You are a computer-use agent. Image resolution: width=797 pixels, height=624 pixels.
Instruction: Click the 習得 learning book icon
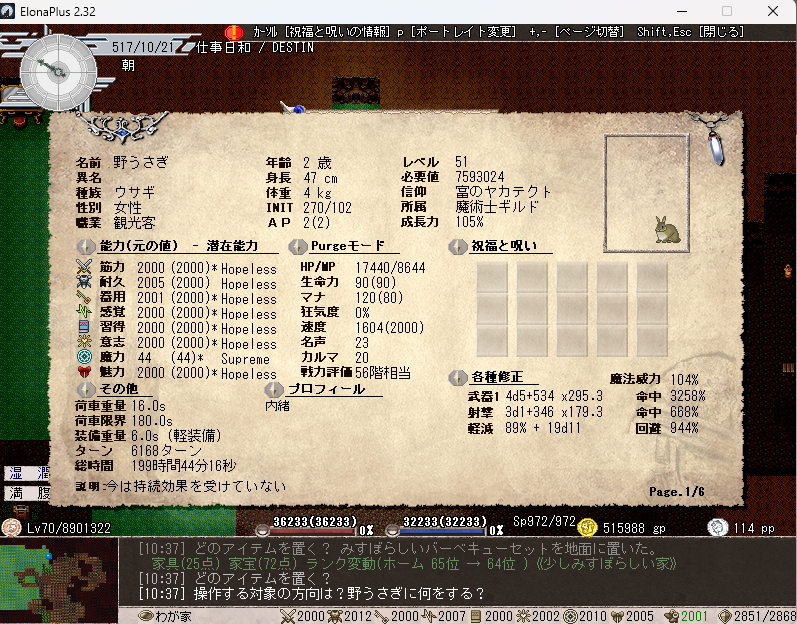coord(84,327)
